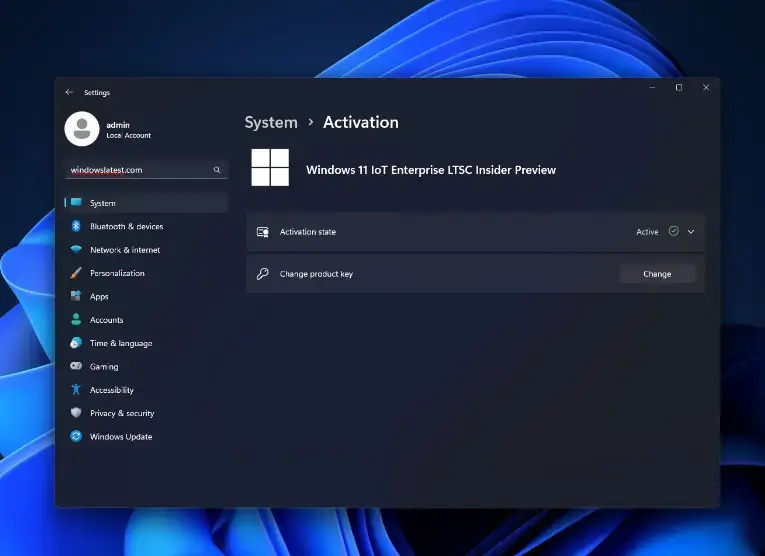
Task: Click the Gaming controller icon
Action: pos(76,366)
